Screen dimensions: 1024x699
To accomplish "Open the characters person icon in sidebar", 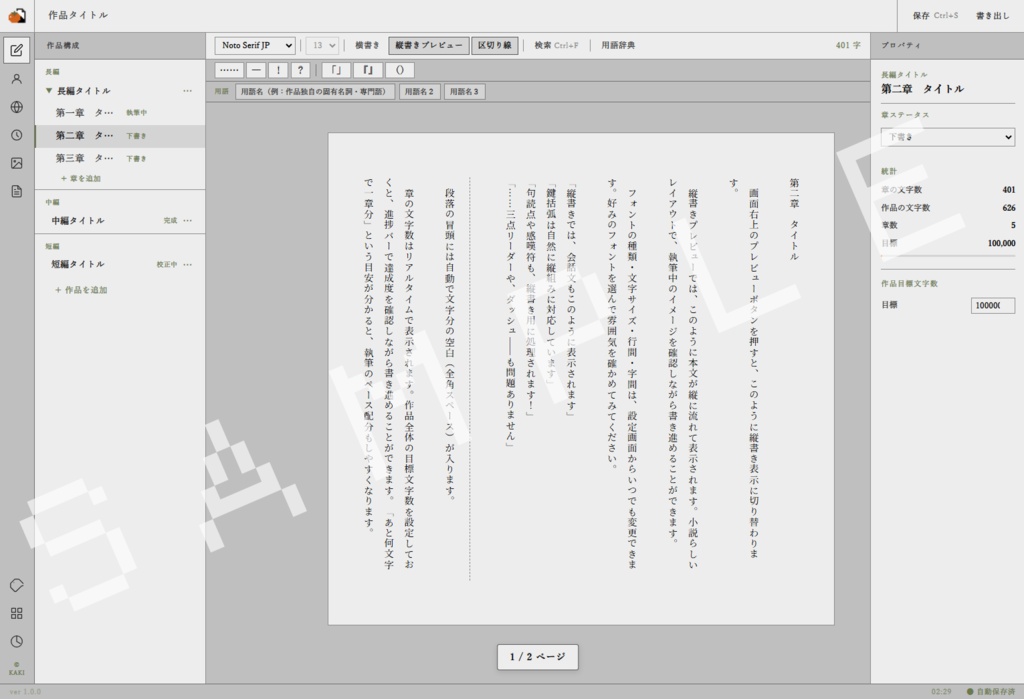I will click(x=17, y=79).
